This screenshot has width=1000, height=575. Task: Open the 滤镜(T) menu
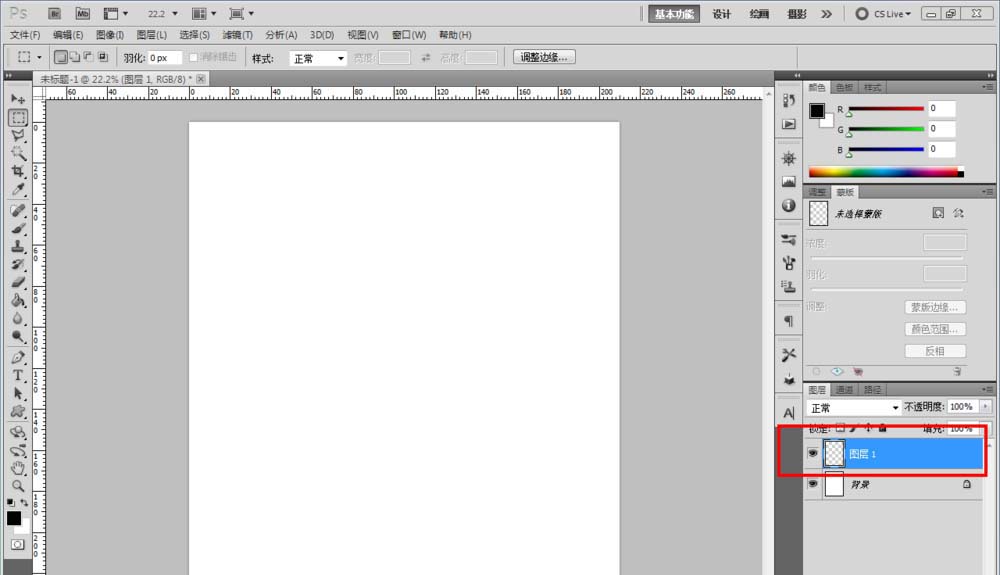click(237, 35)
